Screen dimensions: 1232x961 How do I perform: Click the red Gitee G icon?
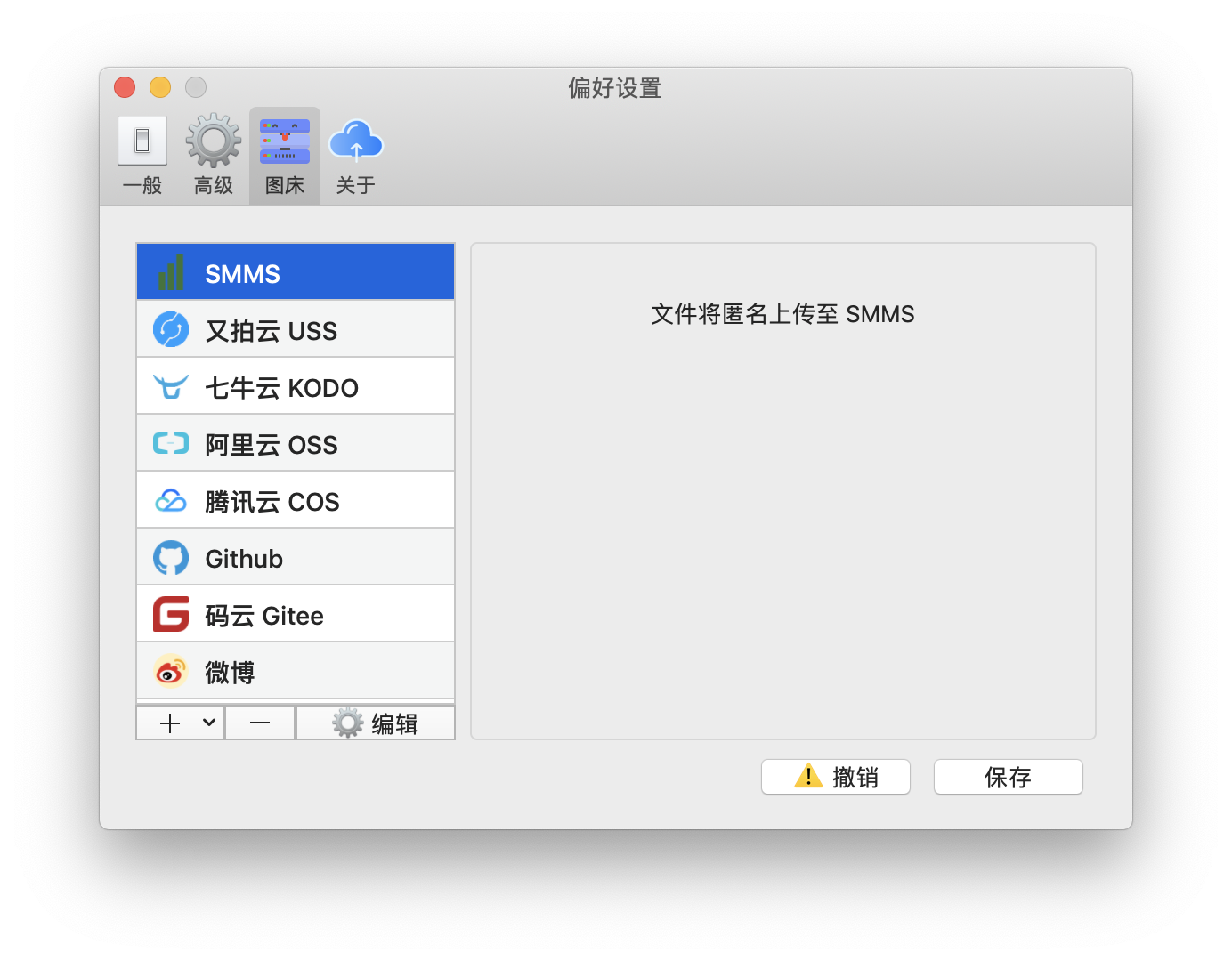pos(171,614)
